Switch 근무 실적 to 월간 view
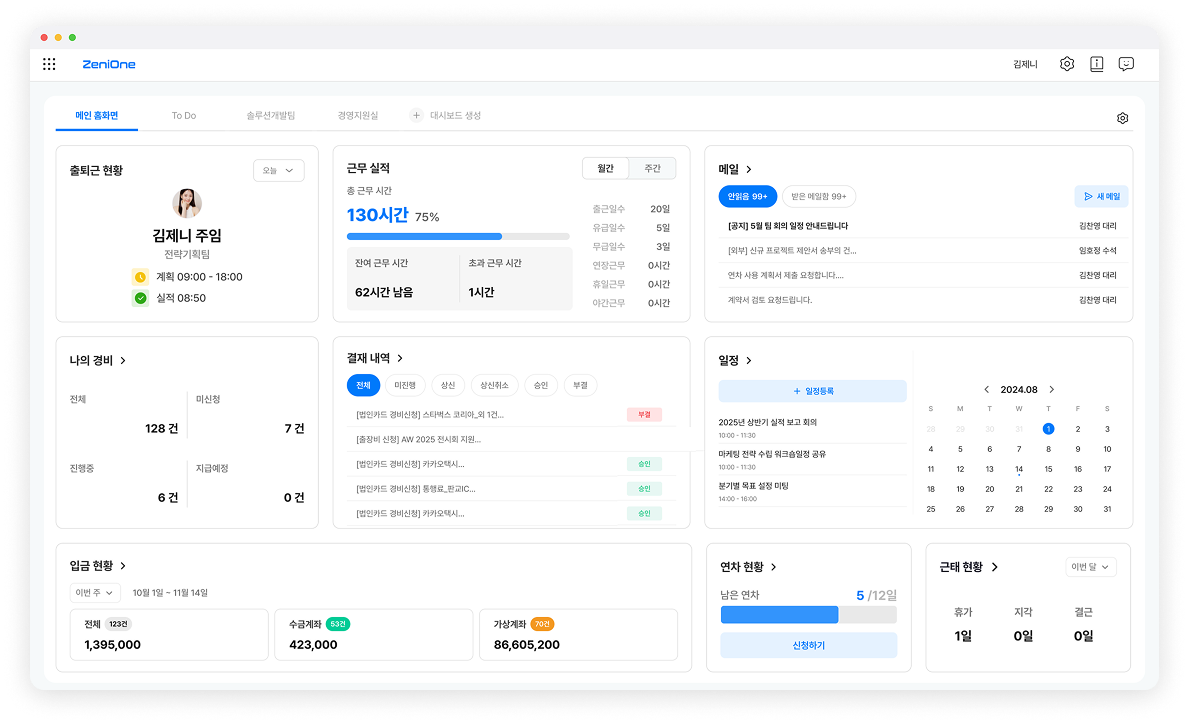Viewport: 1189px width, 724px height. point(606,169)
